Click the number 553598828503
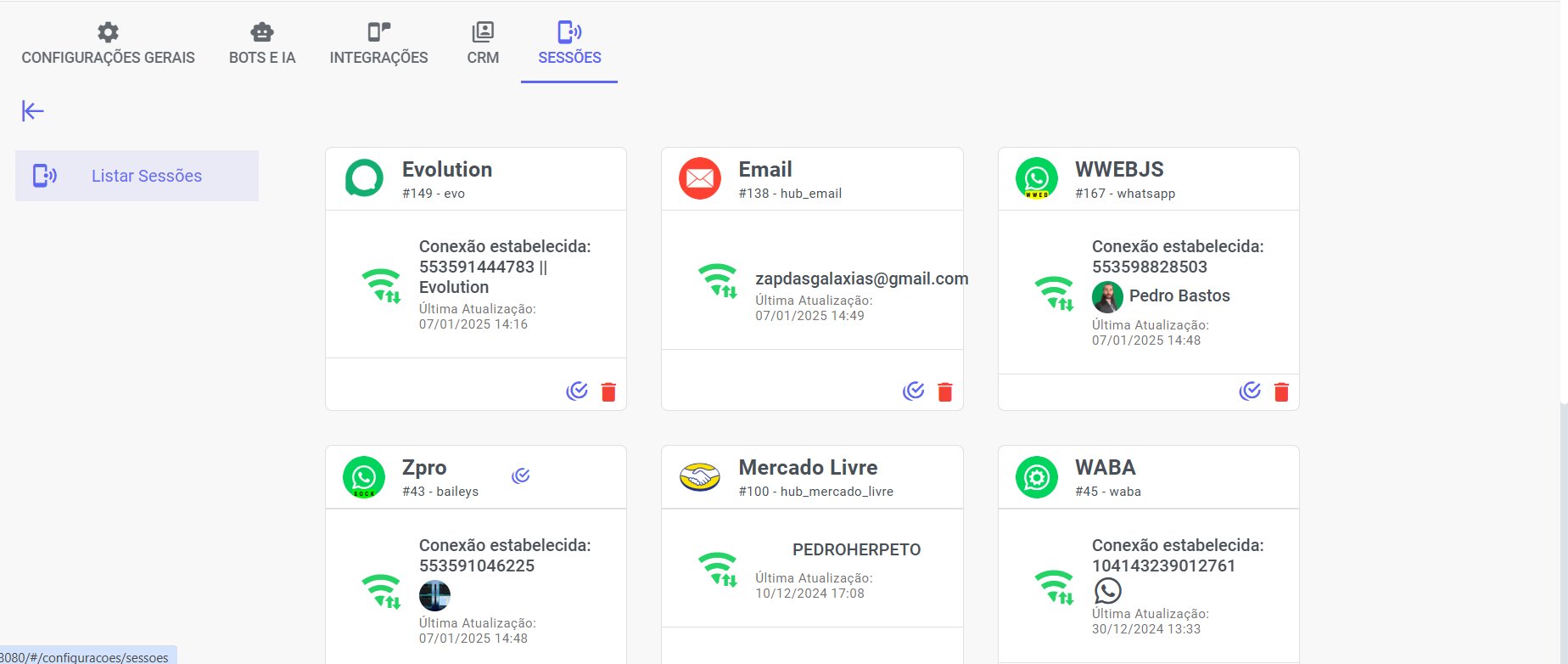Viewport: 1568px width, 664px height. click(x=1149, y=267)
